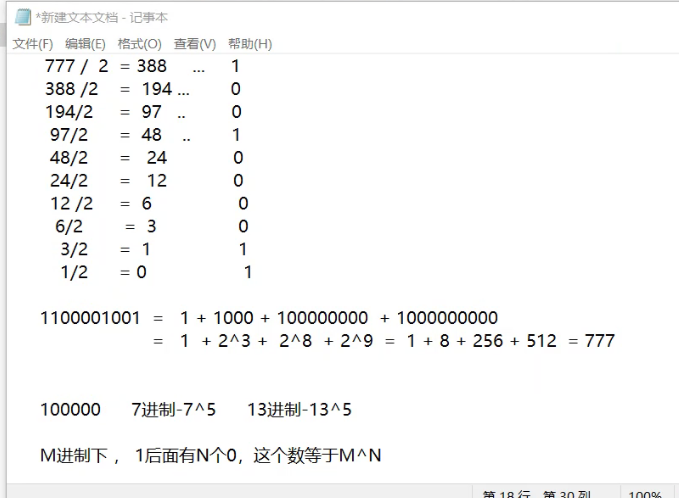Click the quotient '= 194' value

click(x=146, y=89)
